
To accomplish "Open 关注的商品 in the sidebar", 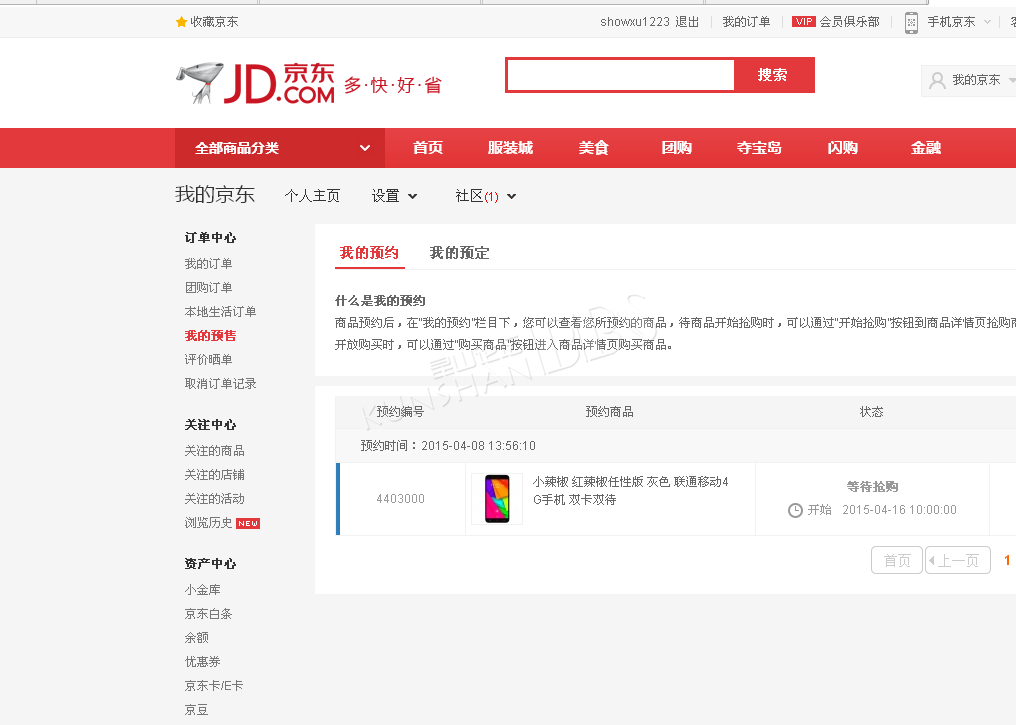I will pyautogui.click(x=214, y=451).
